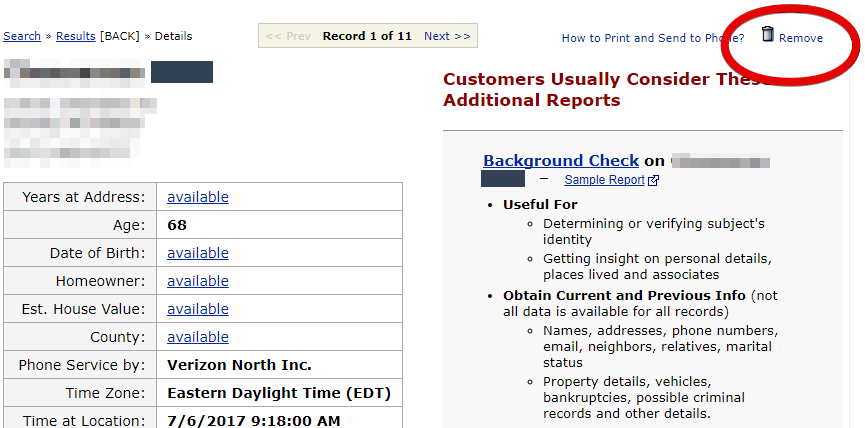Click the Useful For bullet heading
The width and height of the screenshot is (865, 428).
pos(540,205)
